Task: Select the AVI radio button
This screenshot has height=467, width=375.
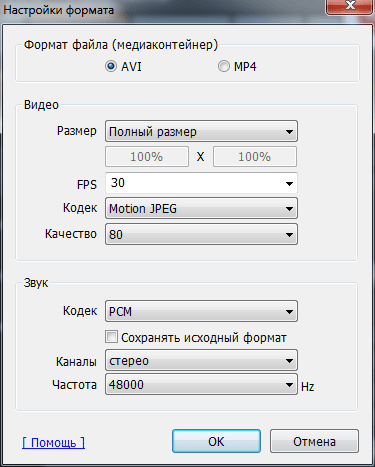Action: 111,66
